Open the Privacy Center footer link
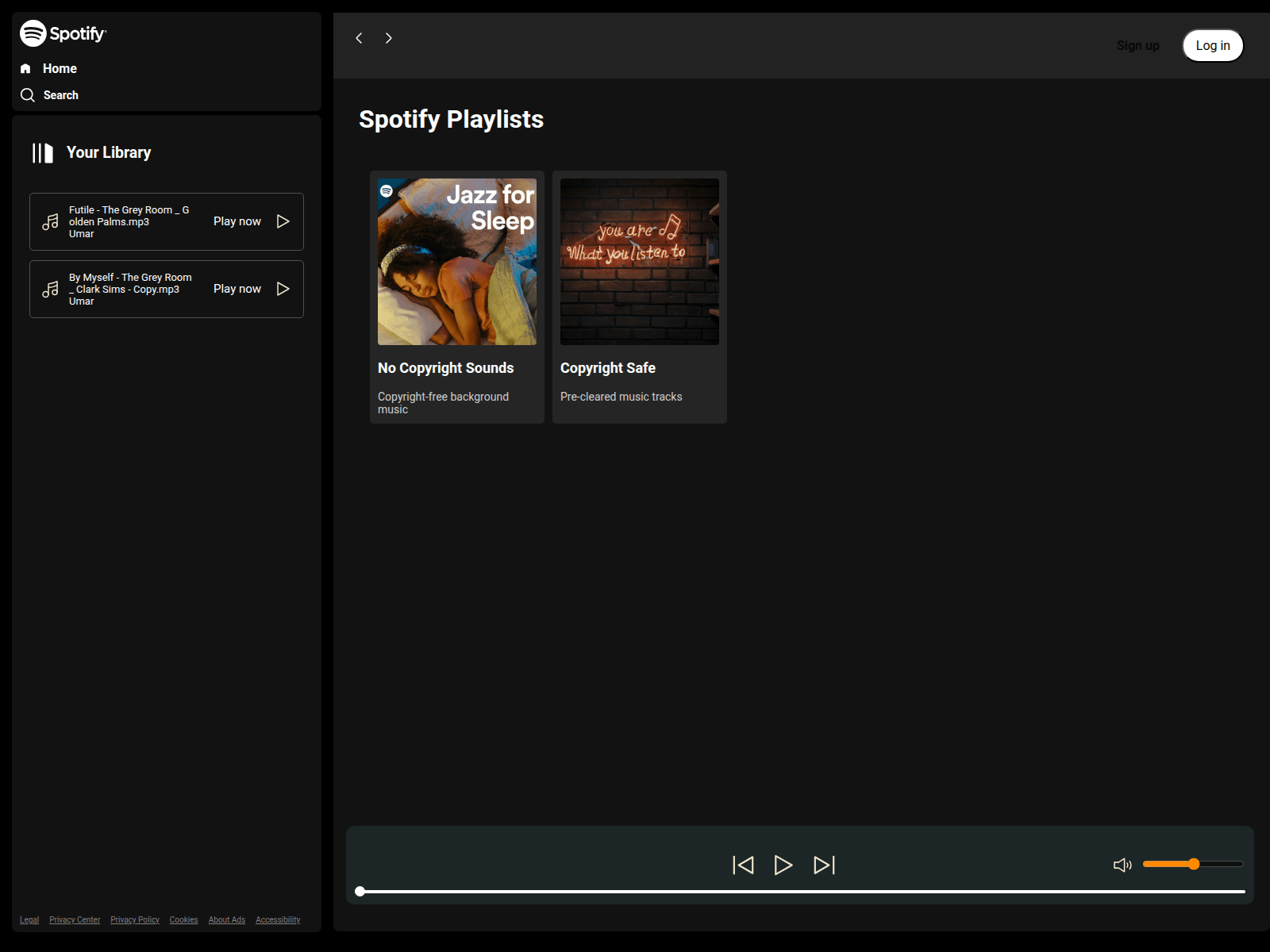Image resolution: width=1270 pixels, height=952 pixels. point(75,920)
